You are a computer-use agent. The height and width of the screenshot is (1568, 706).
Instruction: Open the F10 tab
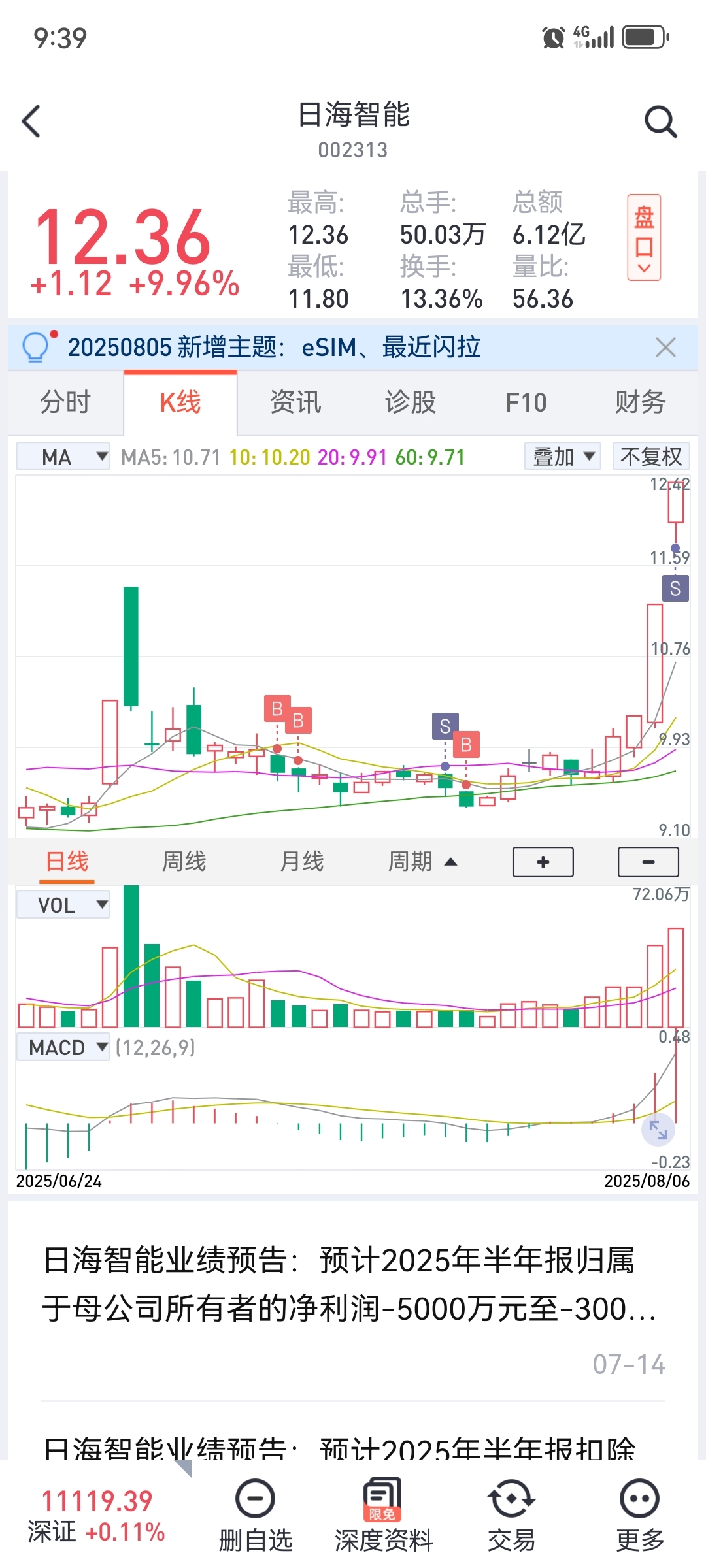click(526, 402)
